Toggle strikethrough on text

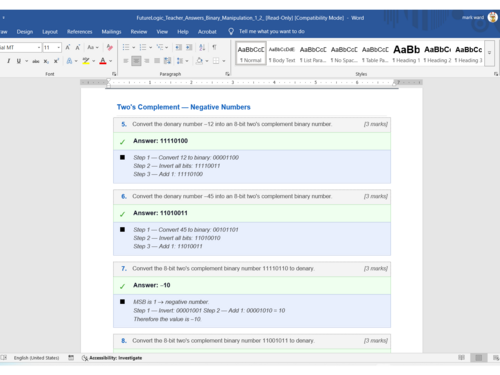pos(36,61)
